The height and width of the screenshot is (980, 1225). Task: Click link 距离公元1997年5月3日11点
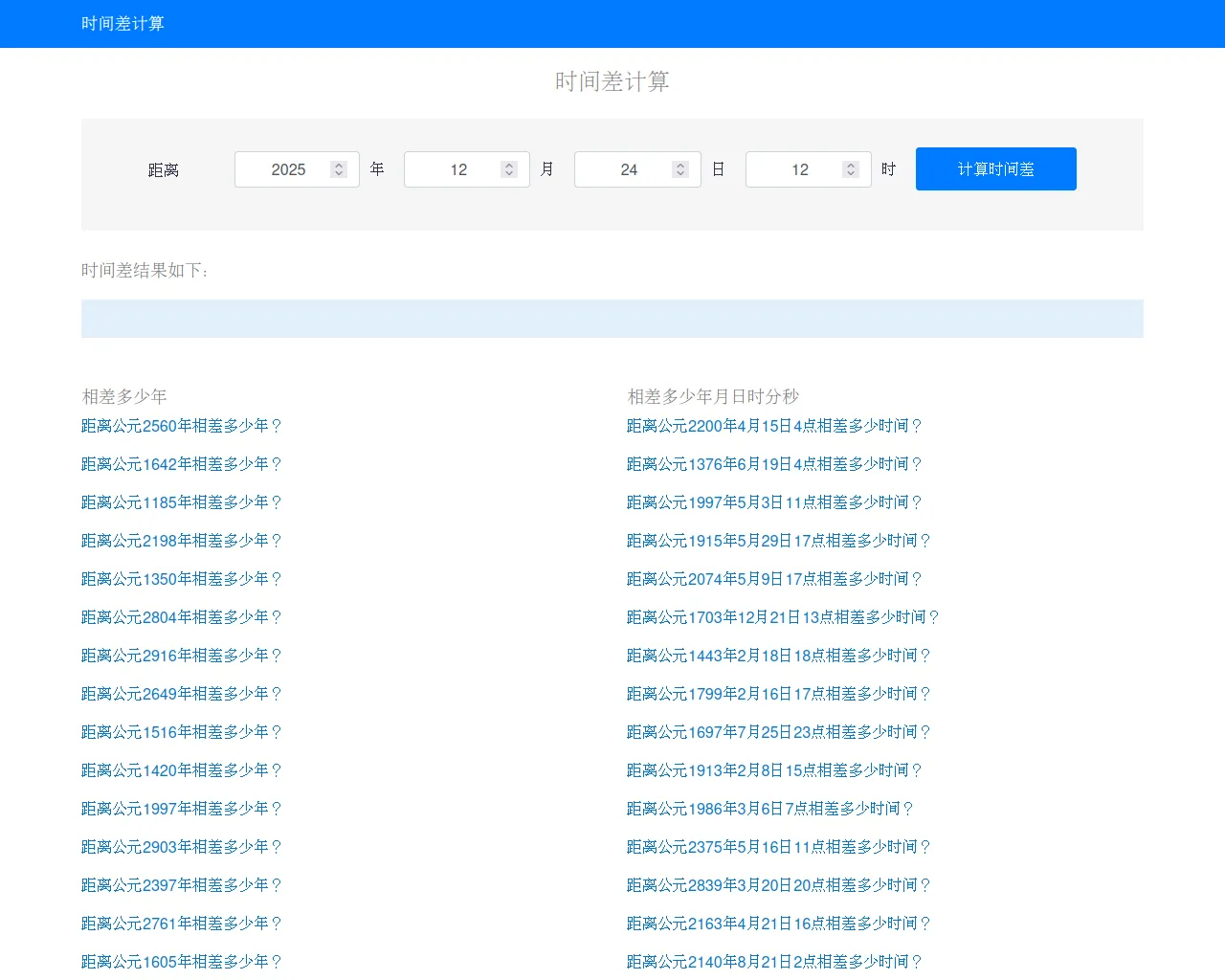(774, 502)
